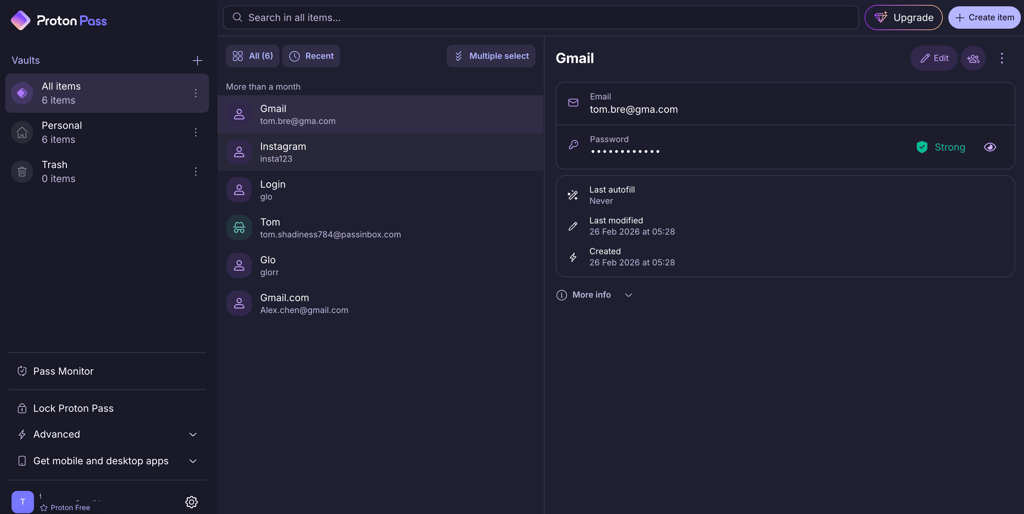This screenshot has width=1024, height=514.
Task: Open All items vault options menu
Action: coord(195,93)
